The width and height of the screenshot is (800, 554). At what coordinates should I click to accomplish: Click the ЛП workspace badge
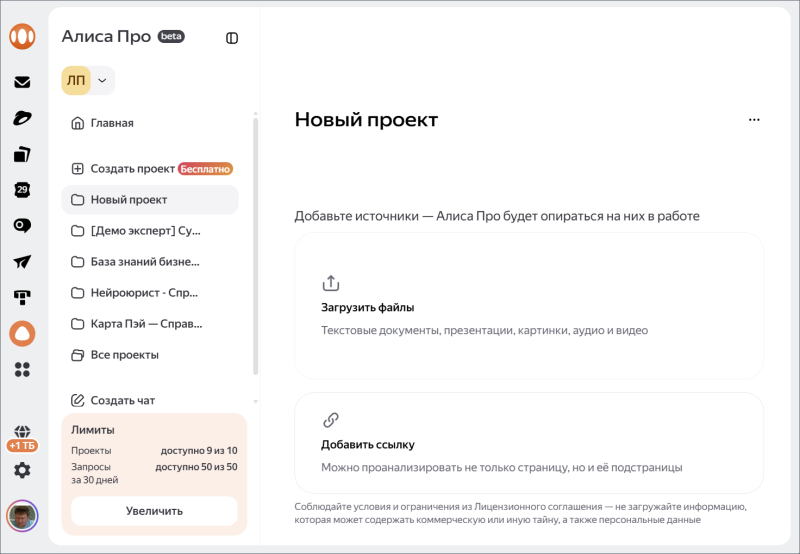tap(76, 80)
